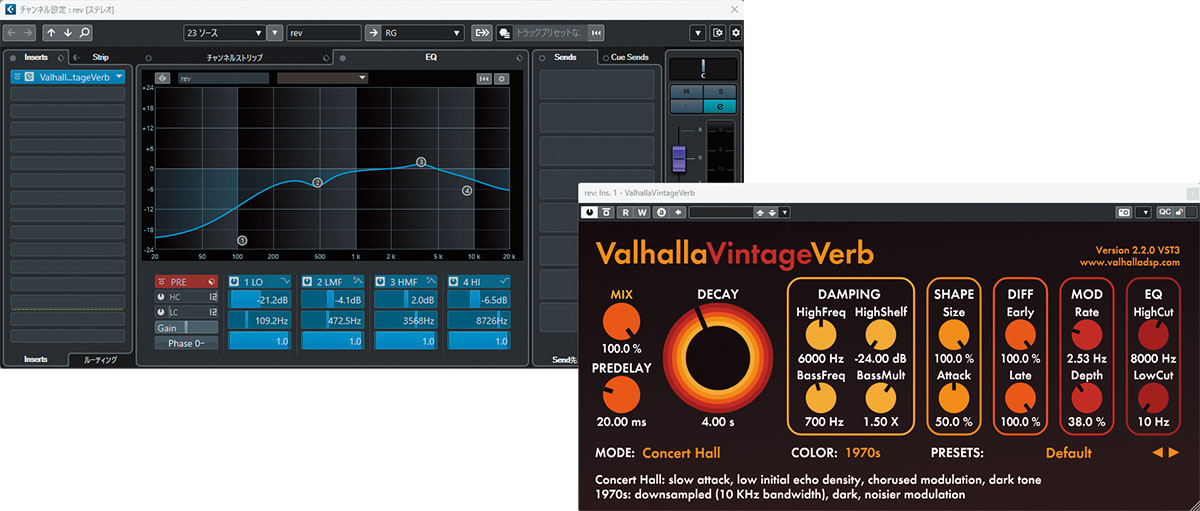Viewport: 1200px width, 511px height.
Task: Toggle EQ band 4 HI on/off
Action: point(454,282)
